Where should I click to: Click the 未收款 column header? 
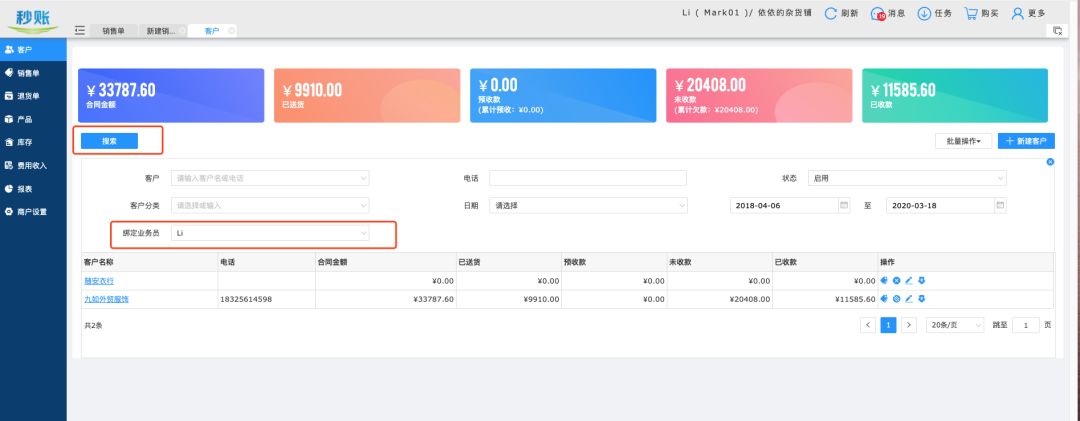point(719,262)
